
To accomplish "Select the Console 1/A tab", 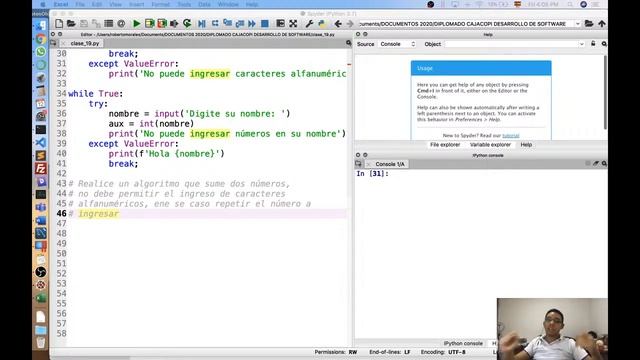I will [x=390, y=164].
